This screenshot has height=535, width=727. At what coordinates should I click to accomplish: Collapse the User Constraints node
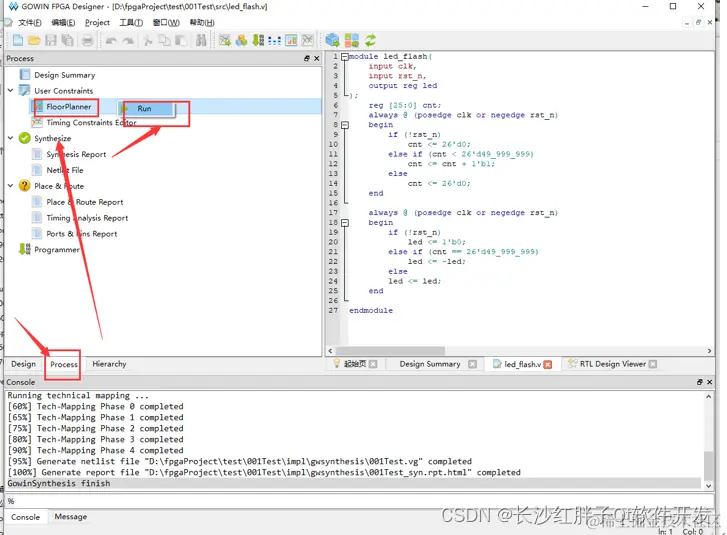(x=11, y=90)
